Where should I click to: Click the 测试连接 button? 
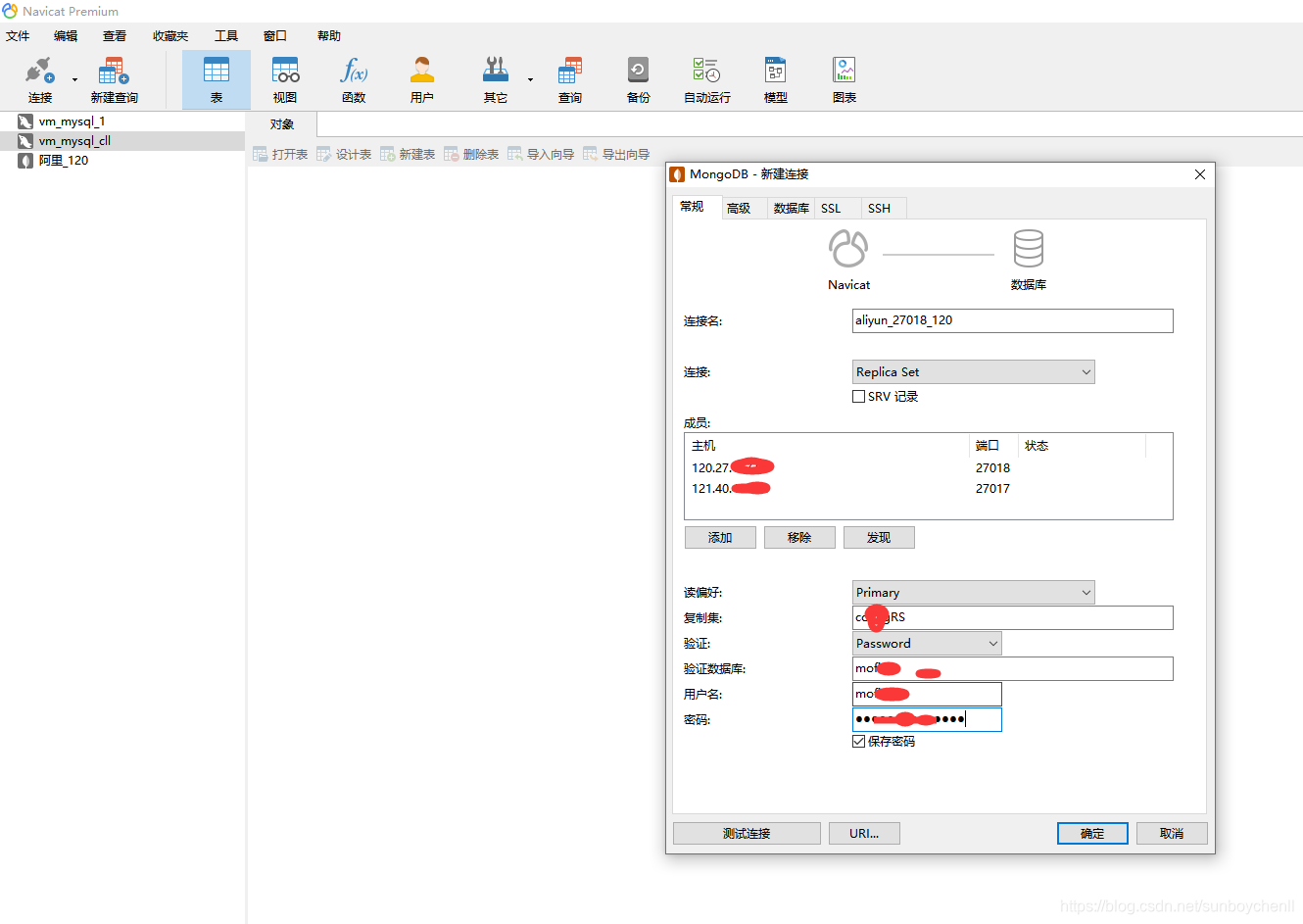point(747,834)
